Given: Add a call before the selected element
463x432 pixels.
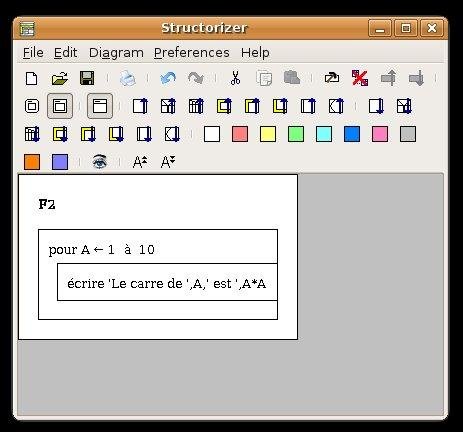Looking at the screenshot, I should [x=308, y=106].
